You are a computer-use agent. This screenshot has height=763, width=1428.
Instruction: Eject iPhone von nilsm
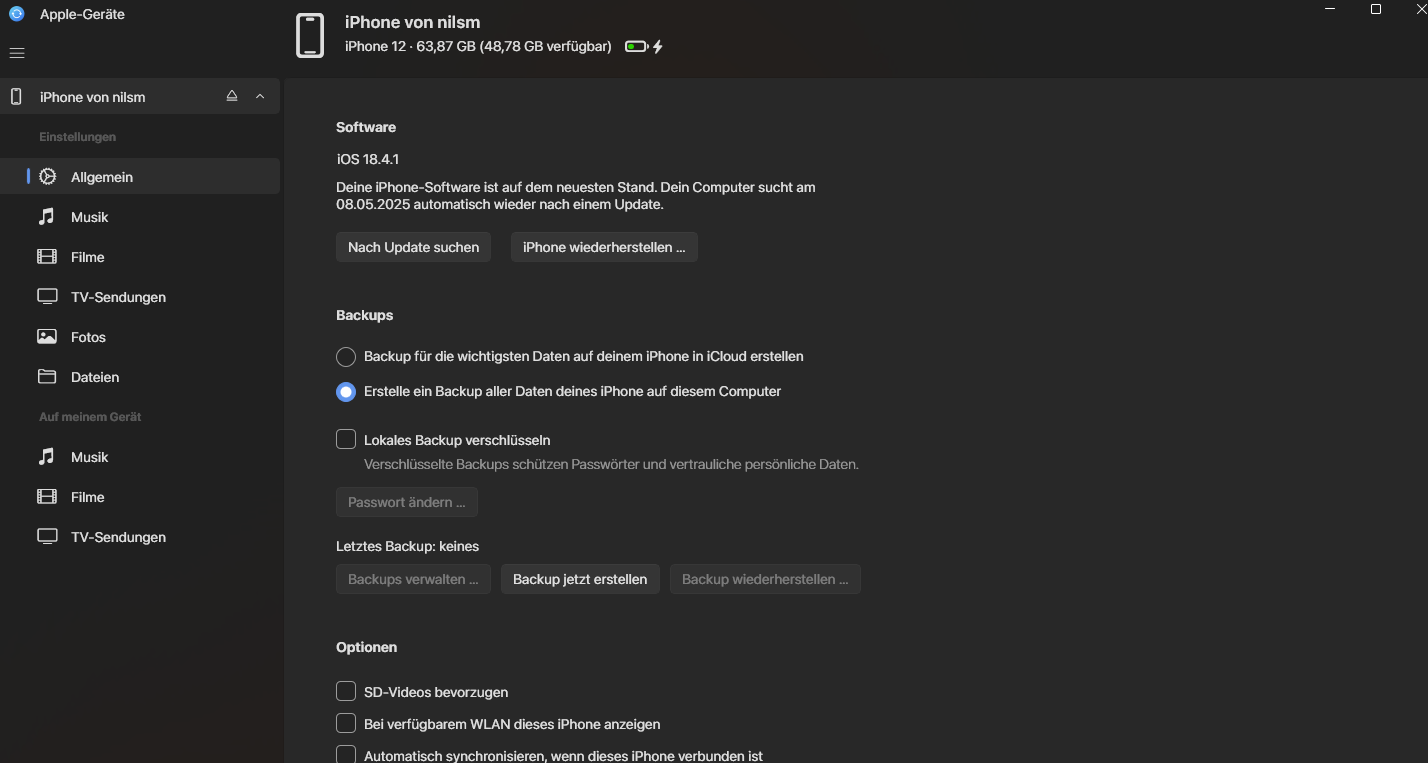click(232, 96)
